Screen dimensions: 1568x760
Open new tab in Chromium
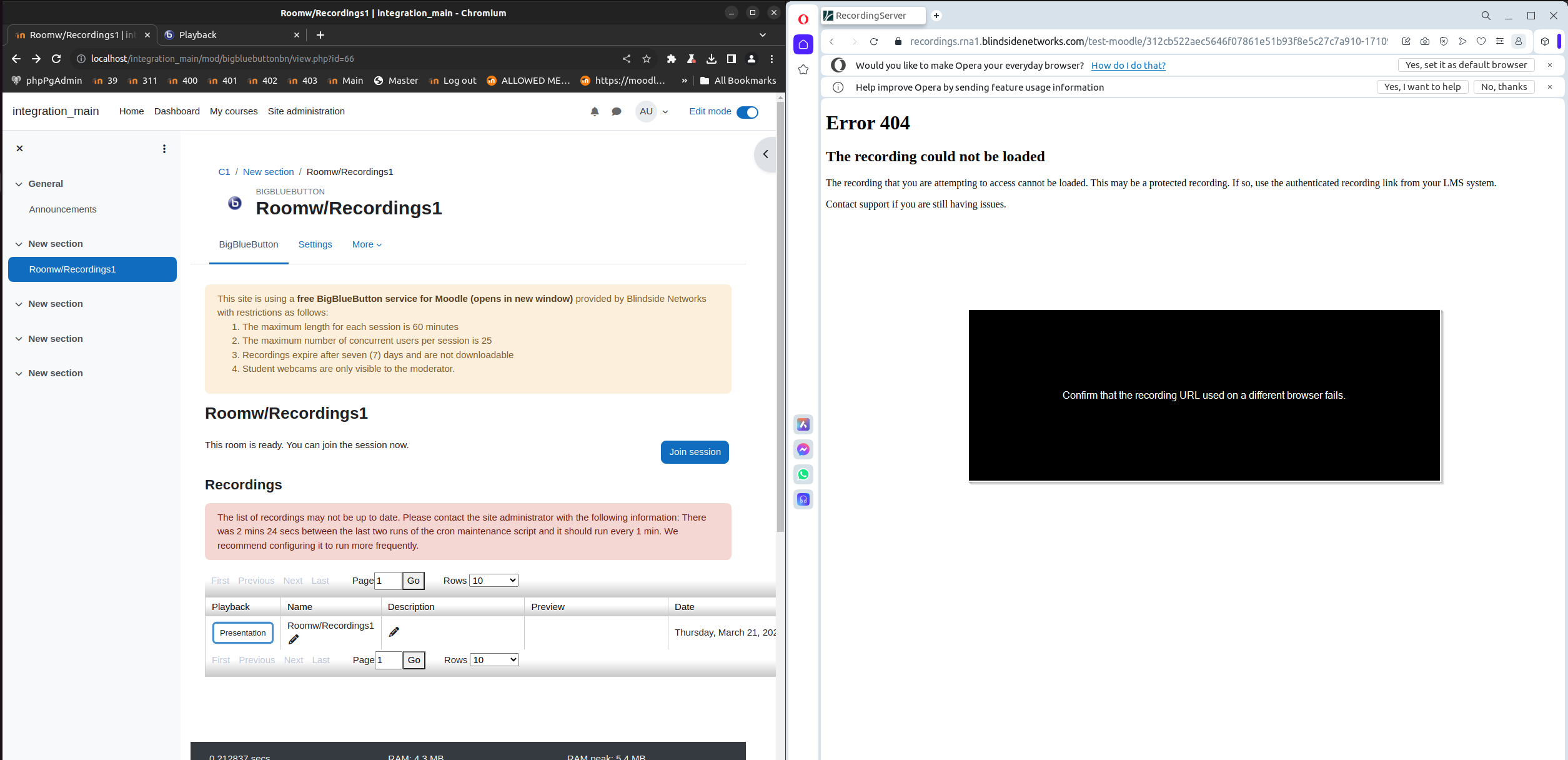coord(320,35)
